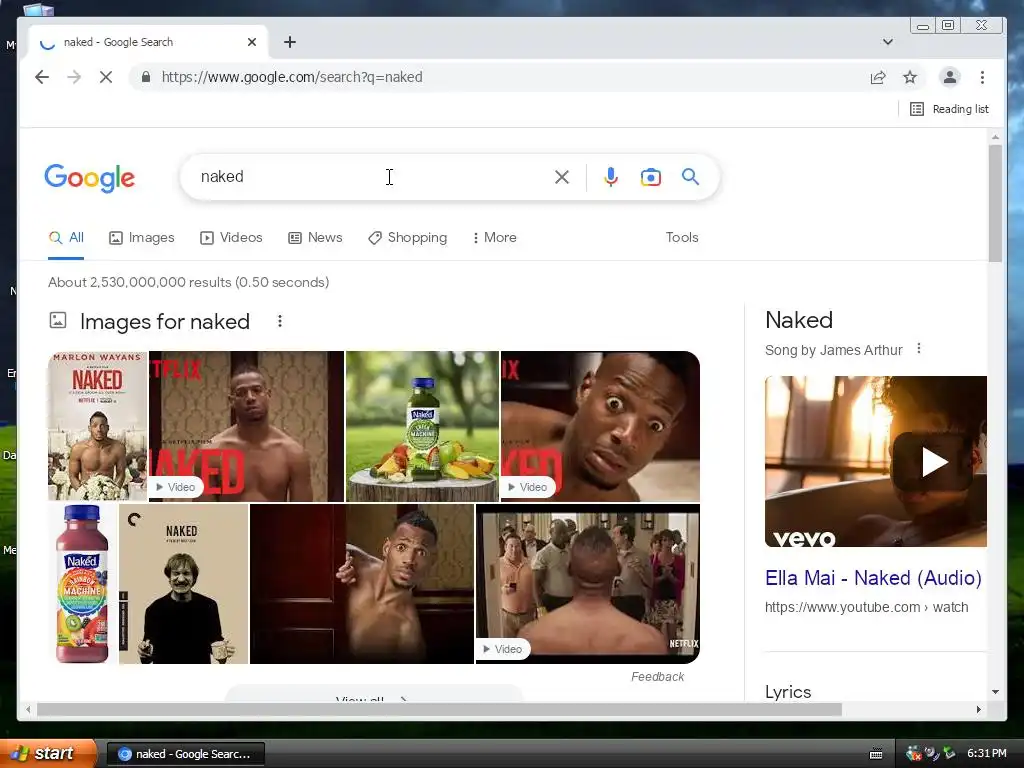Screen dimensions: 1024x768
Task: Open the dots menu beside Song by James Arthur
Action: click(x=919, y=349)
